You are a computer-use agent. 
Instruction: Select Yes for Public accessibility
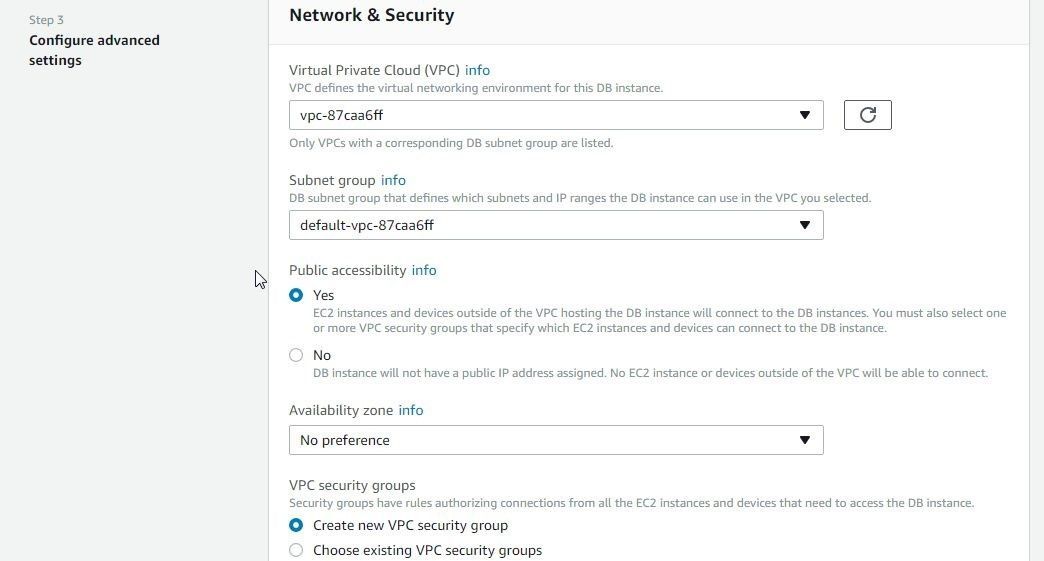pos(296,295)
